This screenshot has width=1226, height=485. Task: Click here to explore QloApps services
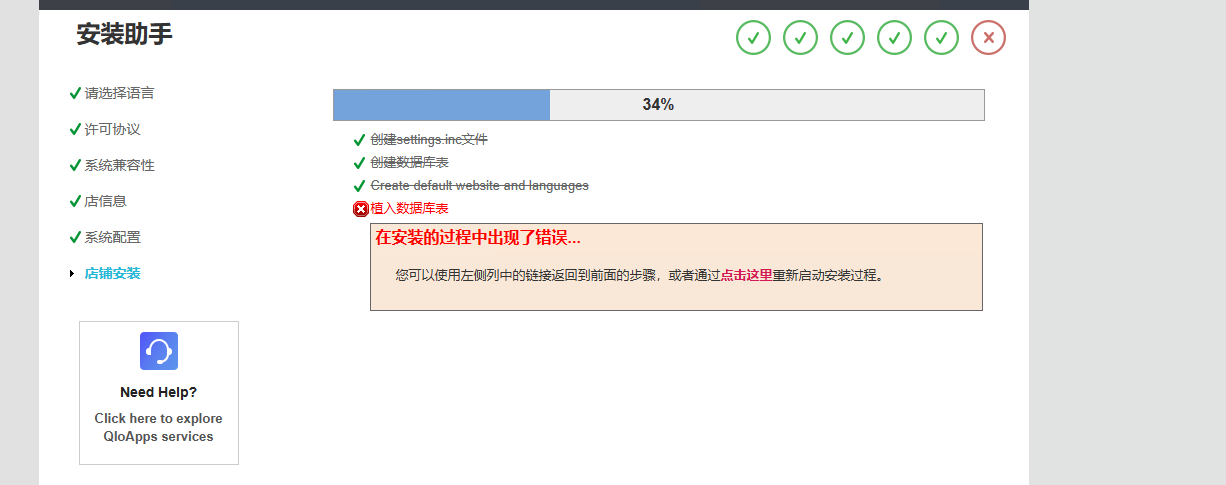[x=159, y=428]
